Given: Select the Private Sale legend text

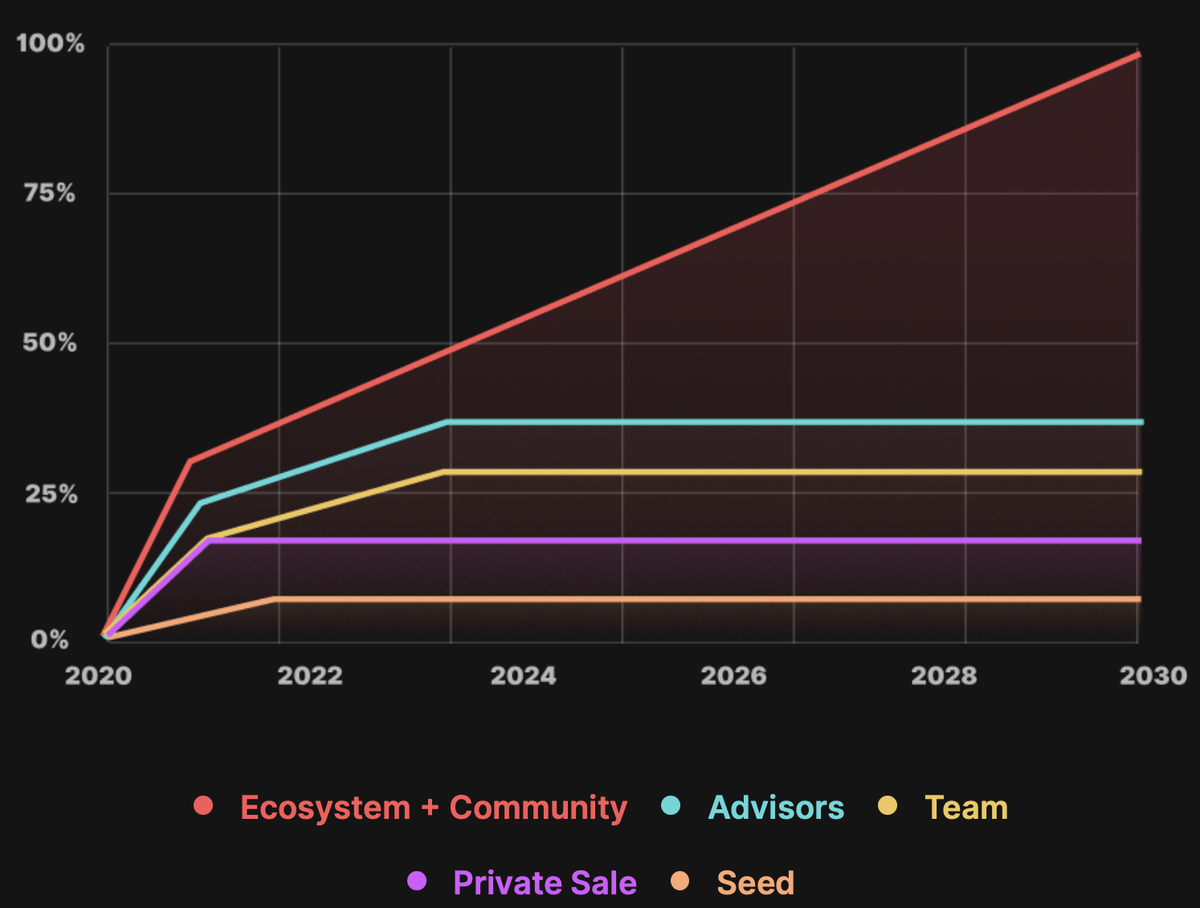Looking at the screenshot, I should coord(544,883).
